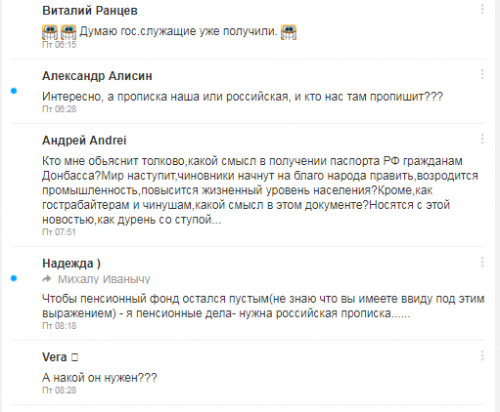
Task: Click timestamp Пт 07:51 on Андрей's comment
Action: point(59,232)
